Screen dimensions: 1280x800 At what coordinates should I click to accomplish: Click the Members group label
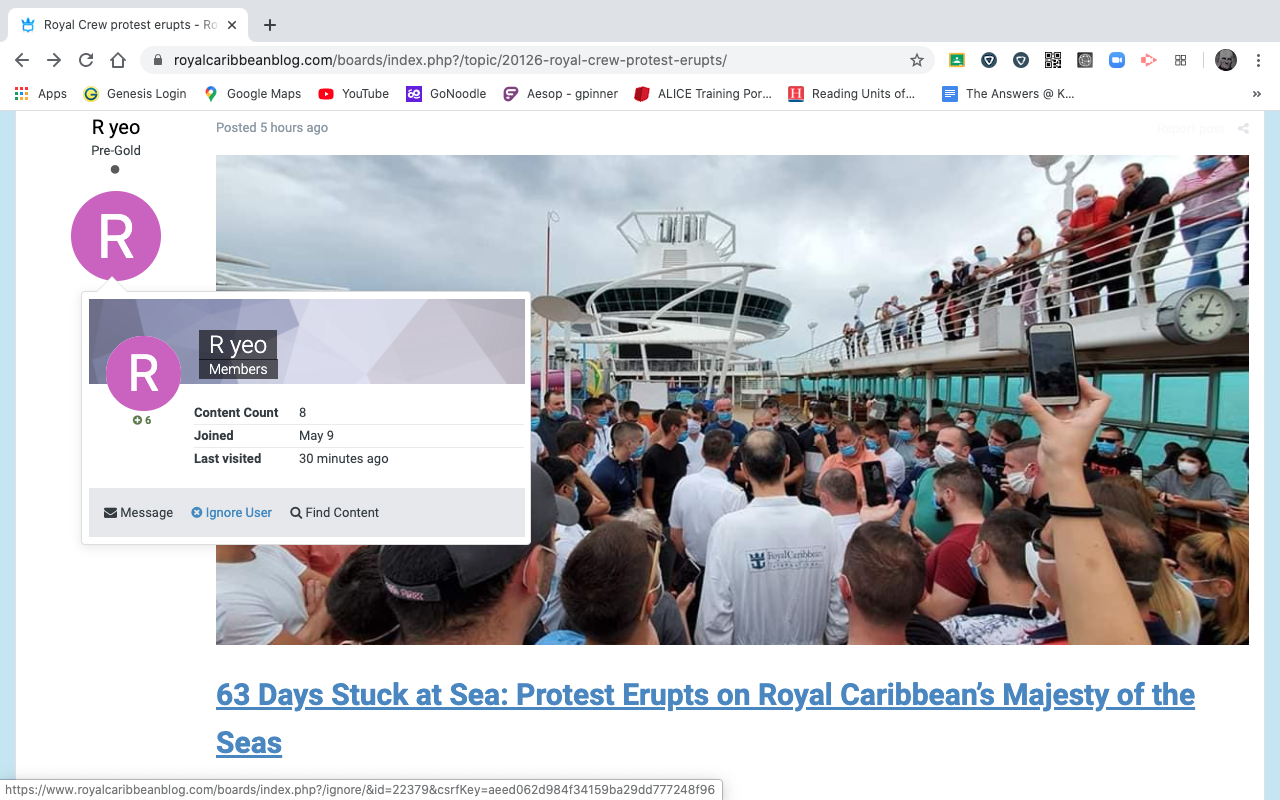pos(238,369)
